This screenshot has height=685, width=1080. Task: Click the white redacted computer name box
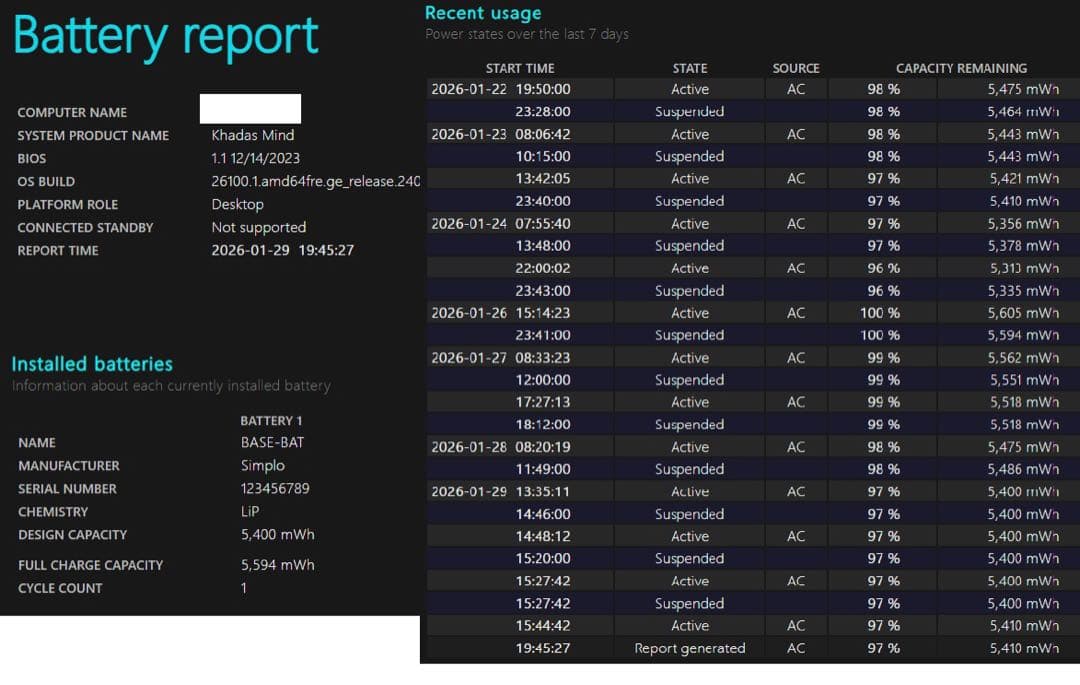coord(250,109)
